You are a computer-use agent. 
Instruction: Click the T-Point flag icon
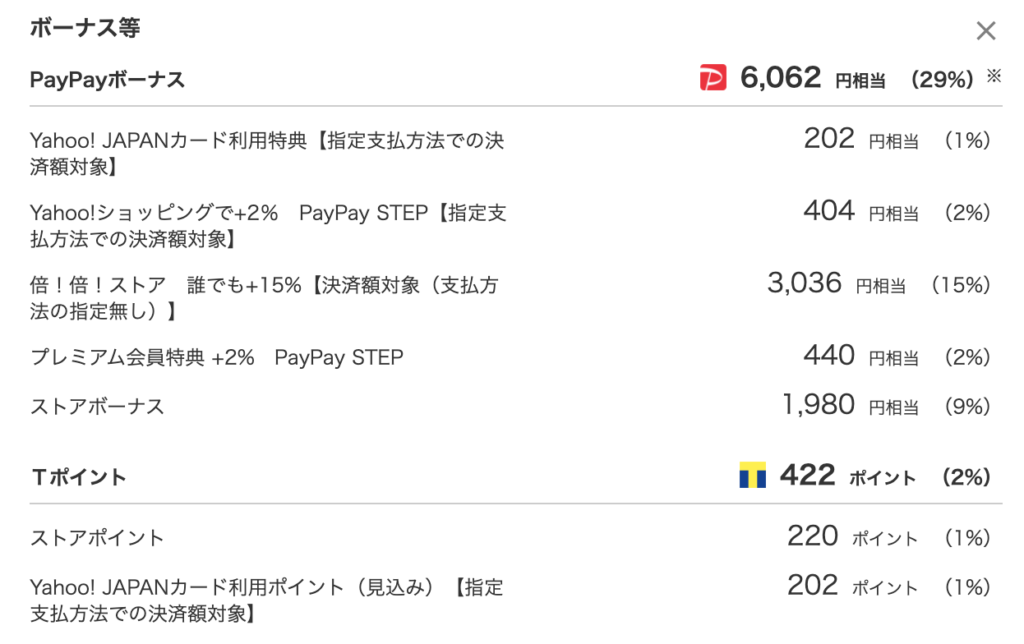(x=752, y=475)
